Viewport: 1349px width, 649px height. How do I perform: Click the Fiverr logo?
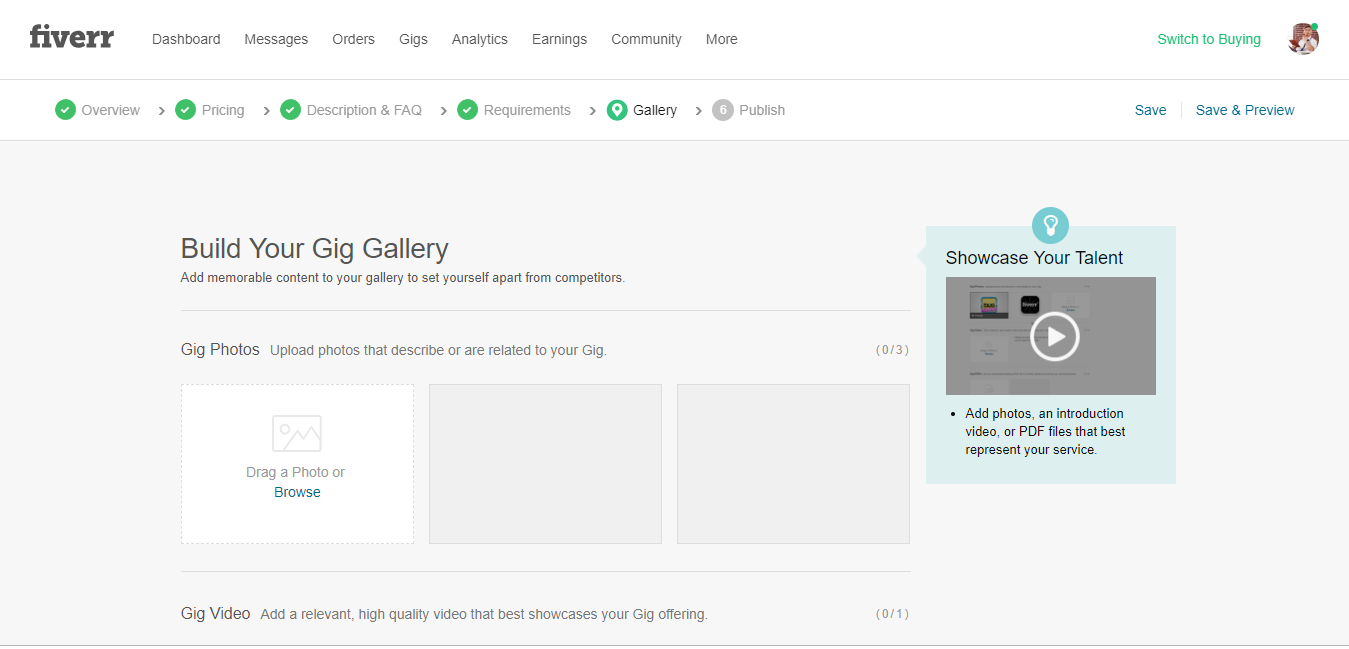pos(72,38)
